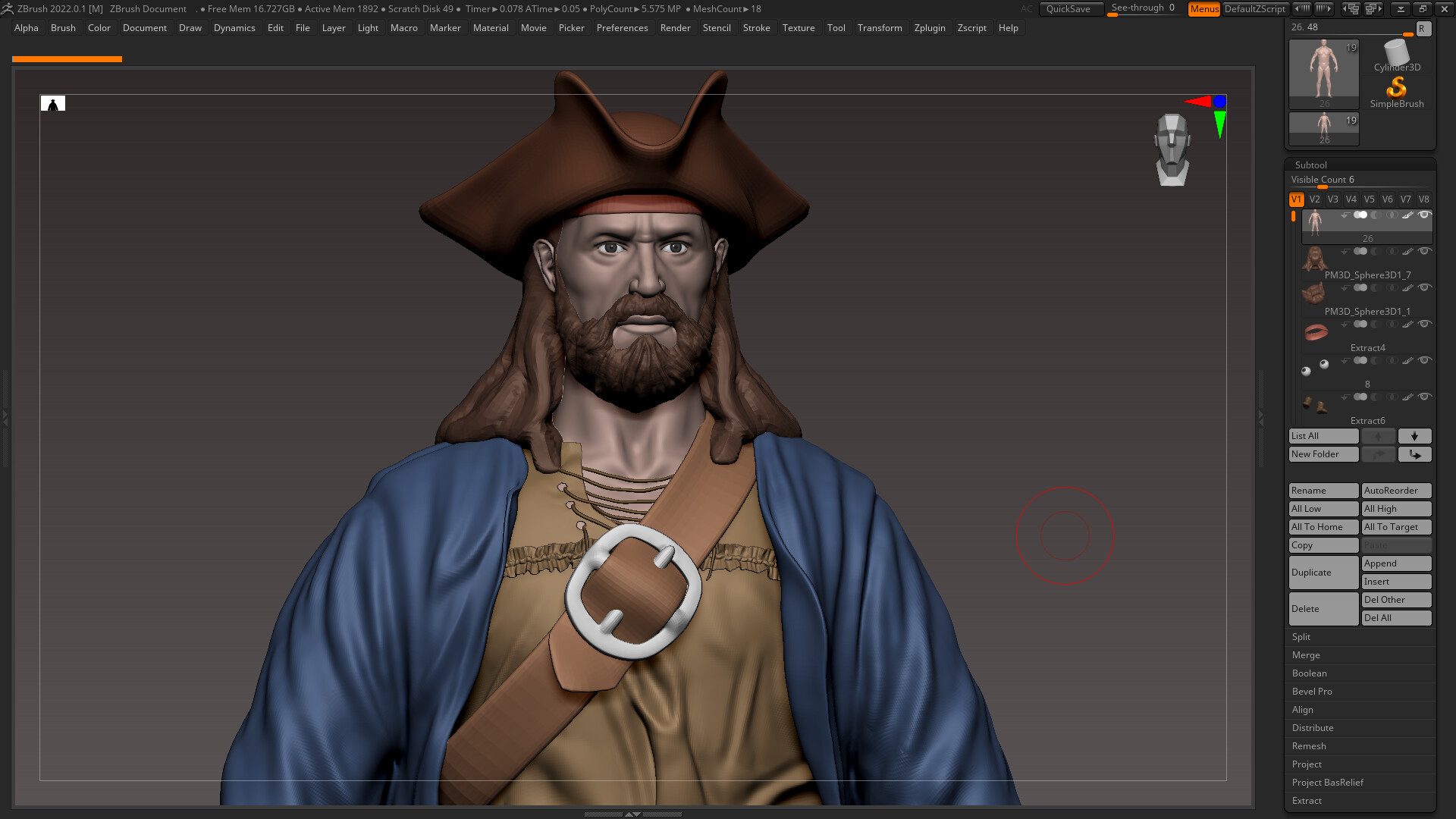Open the Transform menu
This screenshot has width=1456, height=819.
point(880,28)
